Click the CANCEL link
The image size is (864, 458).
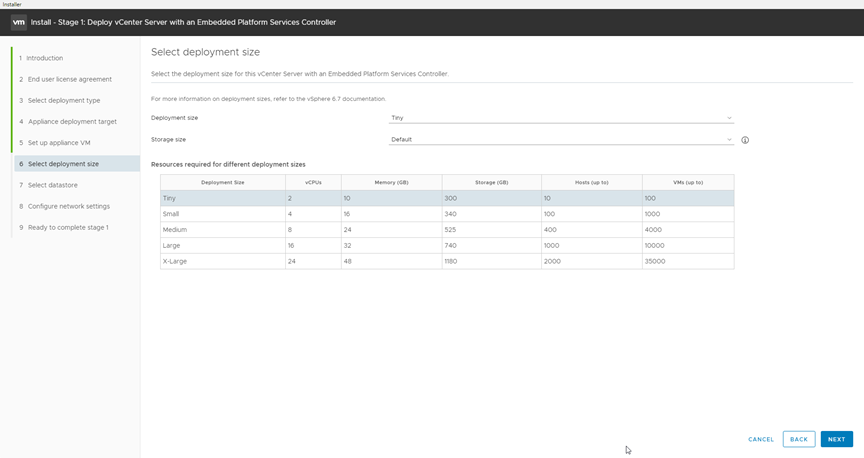click(x=761, y=439)
